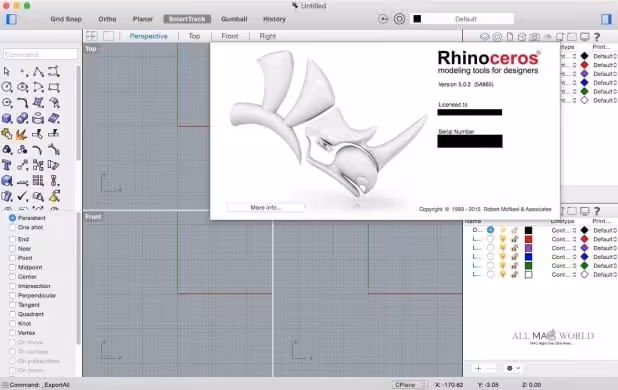Select the Fillet curves tool
Screen dimensions: 618x390
[x=22, y=103]
